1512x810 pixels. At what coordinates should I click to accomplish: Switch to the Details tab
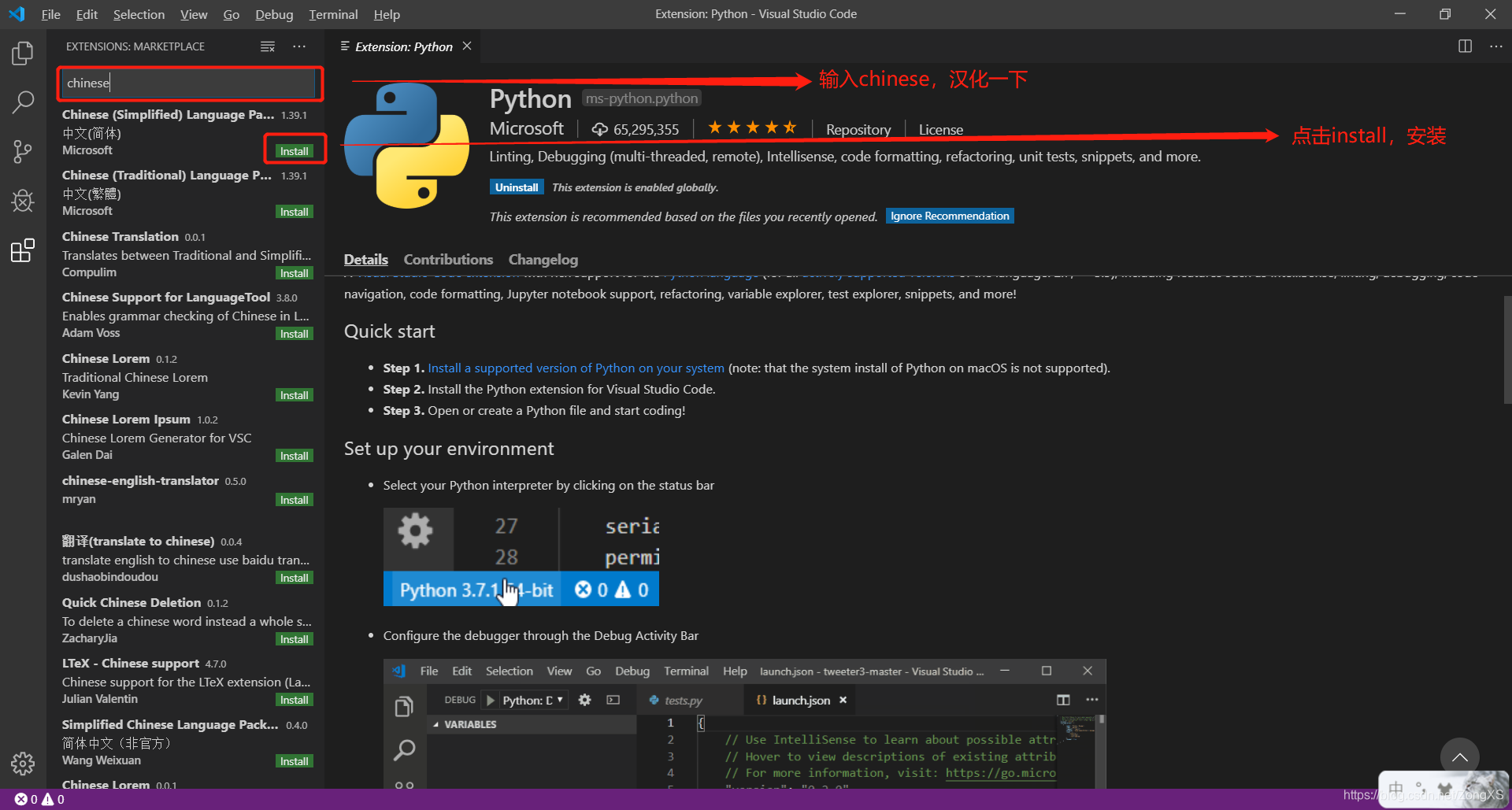click(366, 259)
